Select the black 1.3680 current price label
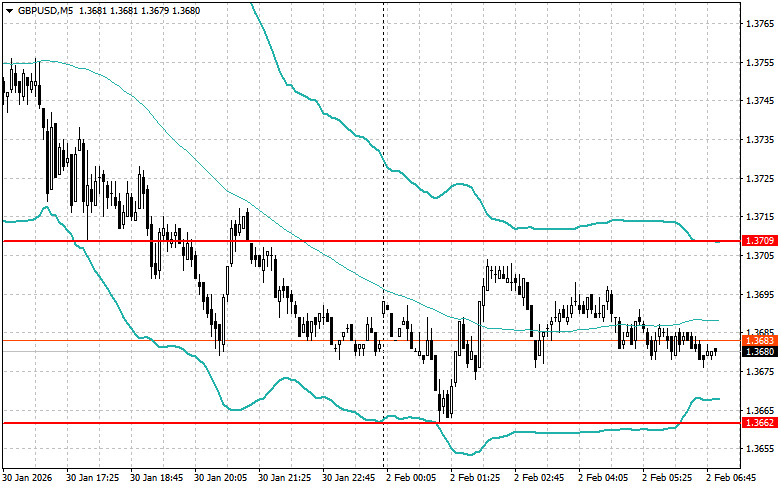The height and width of the screenshot is (489, 781). [x=760, y=352]
